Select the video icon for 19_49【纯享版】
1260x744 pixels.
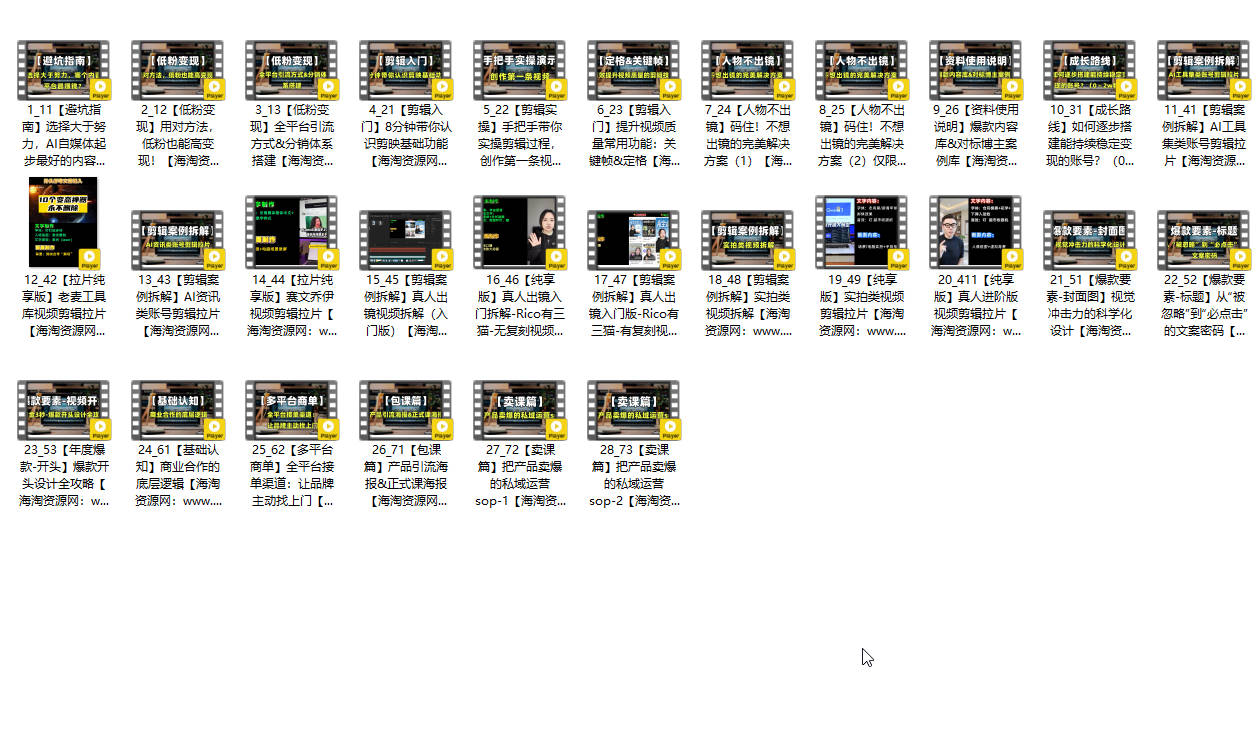(x=862, y=233)
